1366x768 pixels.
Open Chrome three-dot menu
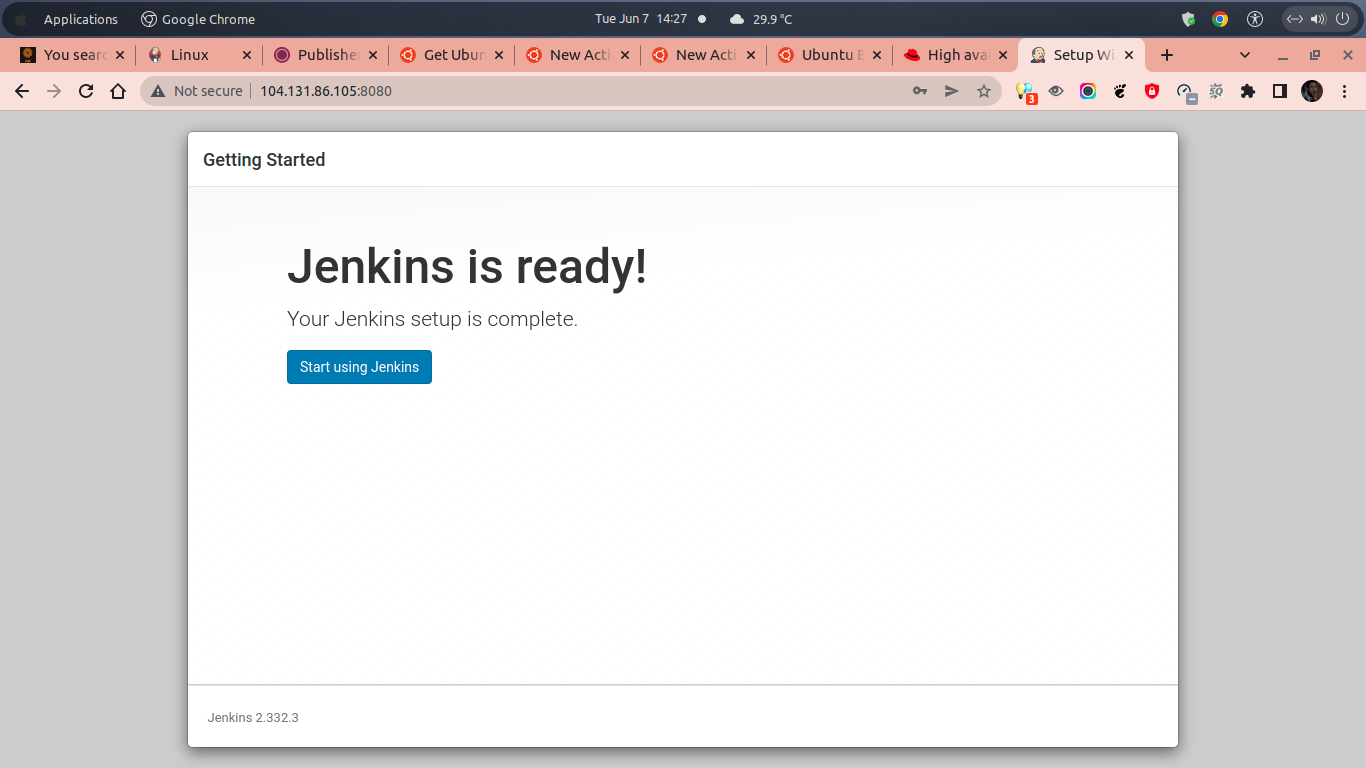pyautogui.click(x=1344, y=91)
